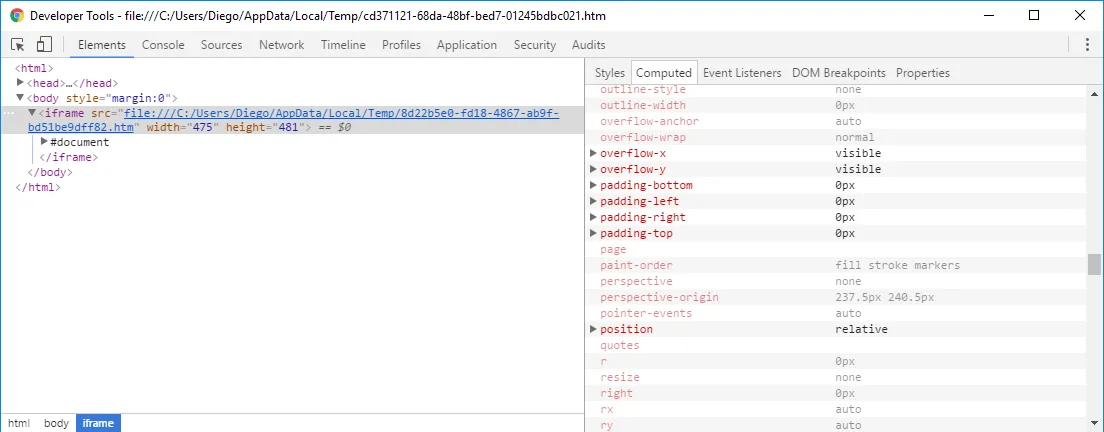The height and width of the screenshot is (432, 1104).
Task: Select html in the breadcrumb bar
Action: pos(20,424)
